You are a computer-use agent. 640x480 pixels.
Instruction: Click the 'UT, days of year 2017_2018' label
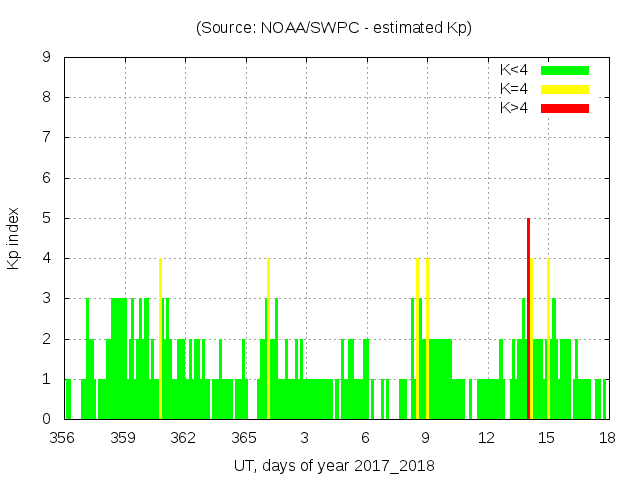click(334, 466)
